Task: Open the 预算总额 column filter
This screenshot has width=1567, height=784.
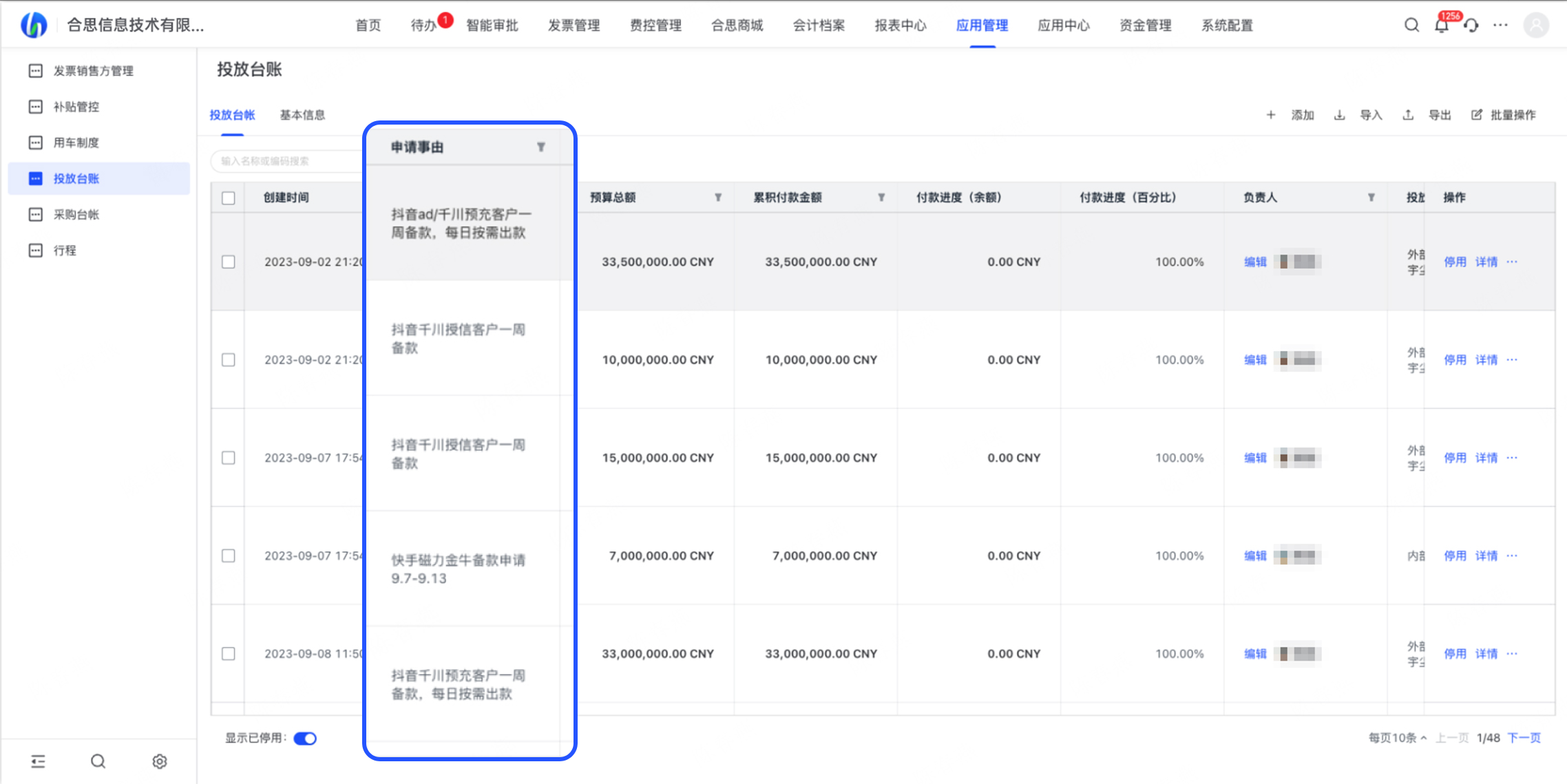Action: tap(718, 198)
